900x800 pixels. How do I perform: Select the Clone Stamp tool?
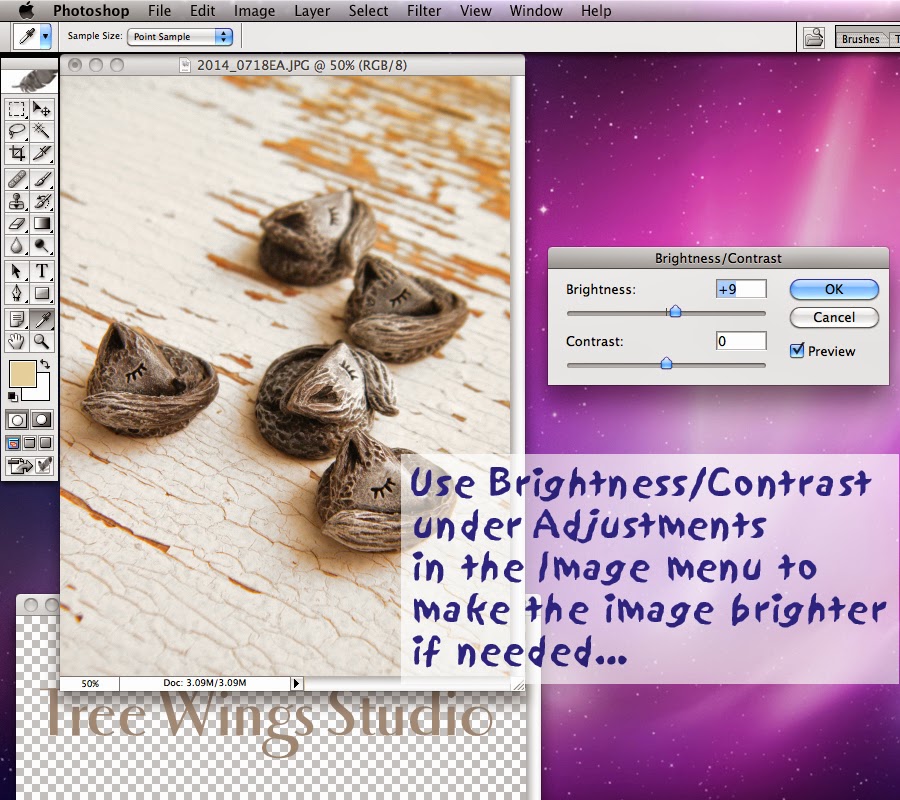(17, 201)
